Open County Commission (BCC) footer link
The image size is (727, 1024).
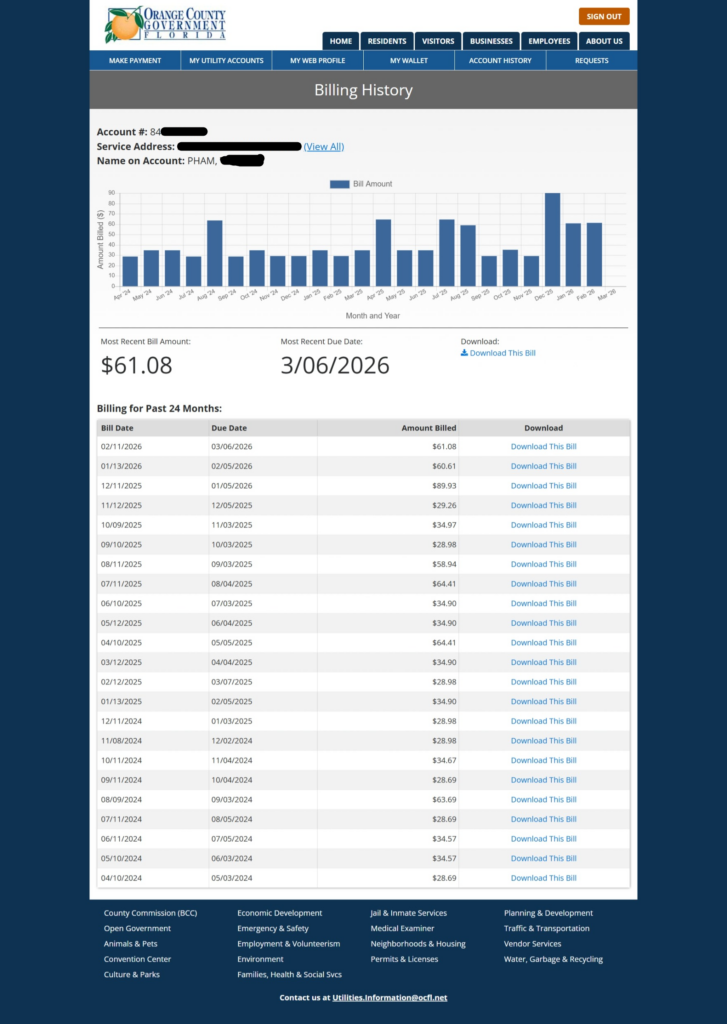point(150,913)
